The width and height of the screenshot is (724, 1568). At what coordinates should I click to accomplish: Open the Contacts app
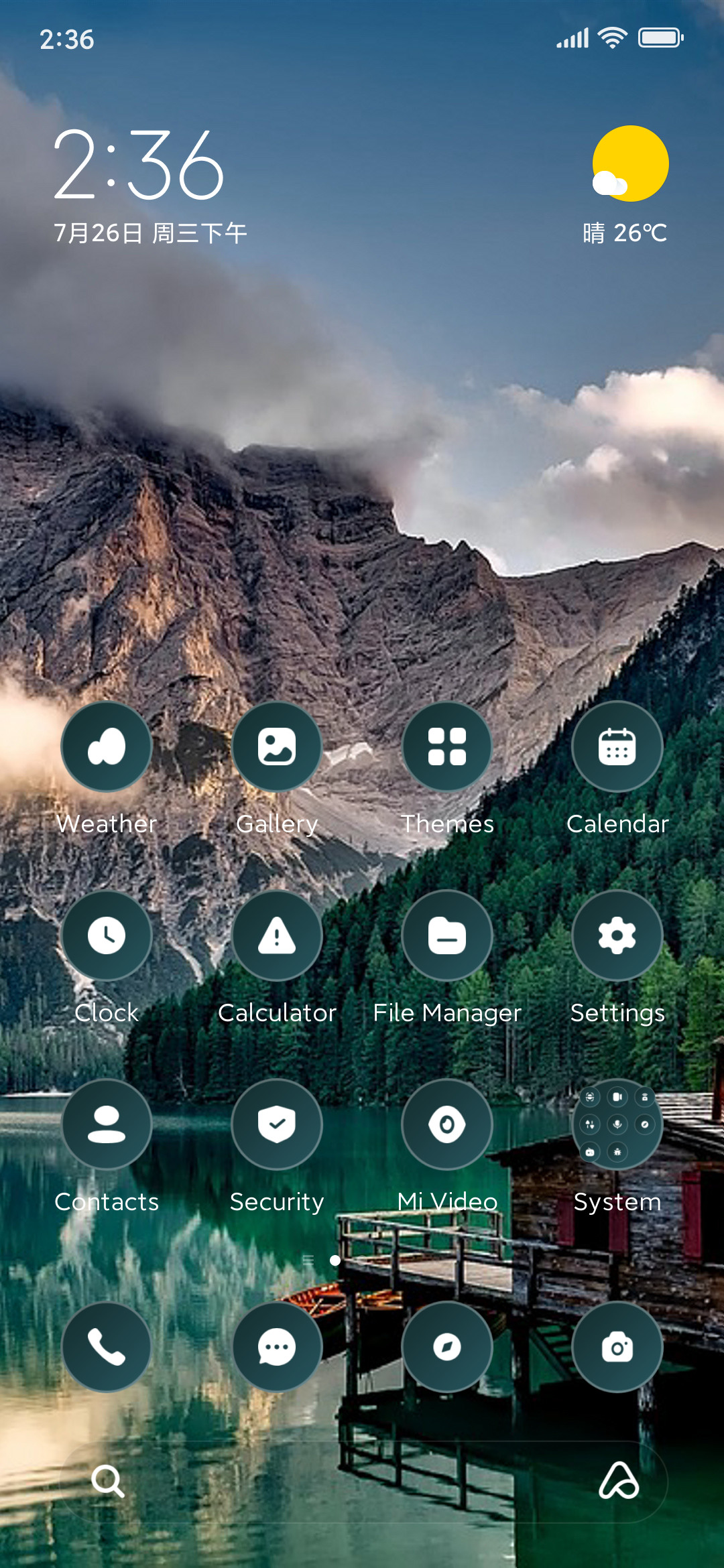107,1124
